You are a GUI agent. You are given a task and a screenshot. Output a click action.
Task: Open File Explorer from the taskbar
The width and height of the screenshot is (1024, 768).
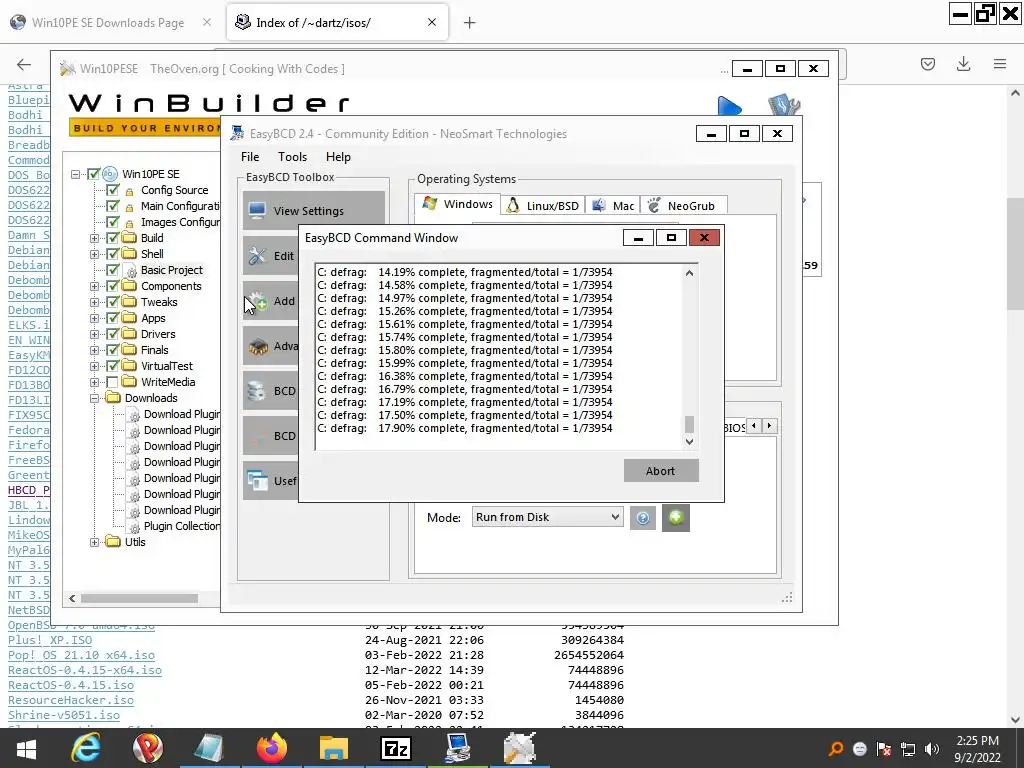pos(334,748)
